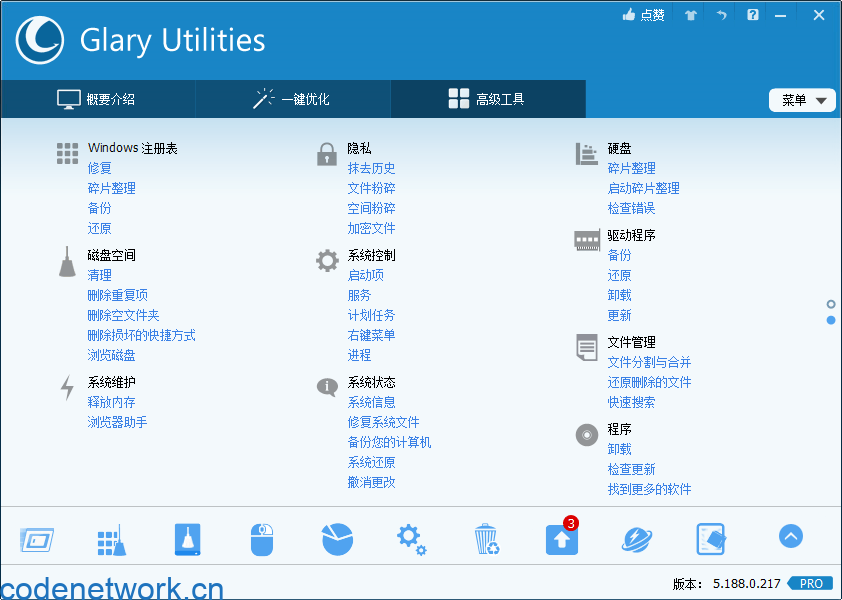Open the 启动项 link
This screenshot has width=842, height=600.
(366, 275)
